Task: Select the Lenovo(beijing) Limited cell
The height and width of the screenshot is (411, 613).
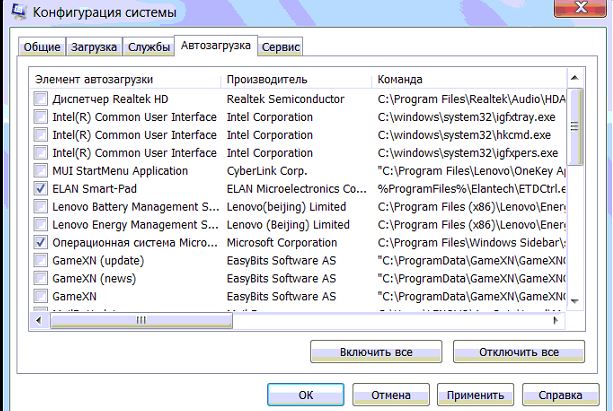Action: (x=286, y=207)
